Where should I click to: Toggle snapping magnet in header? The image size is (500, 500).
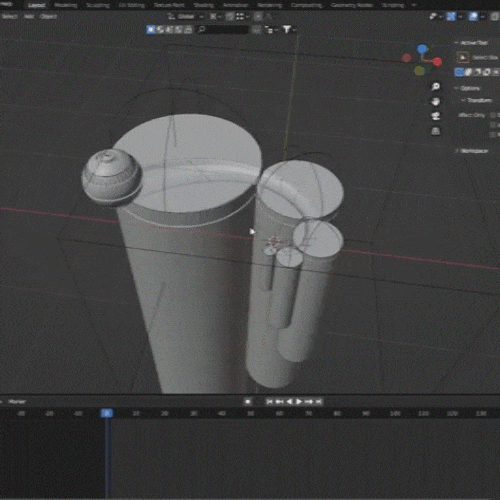click(x=230, y=16)
